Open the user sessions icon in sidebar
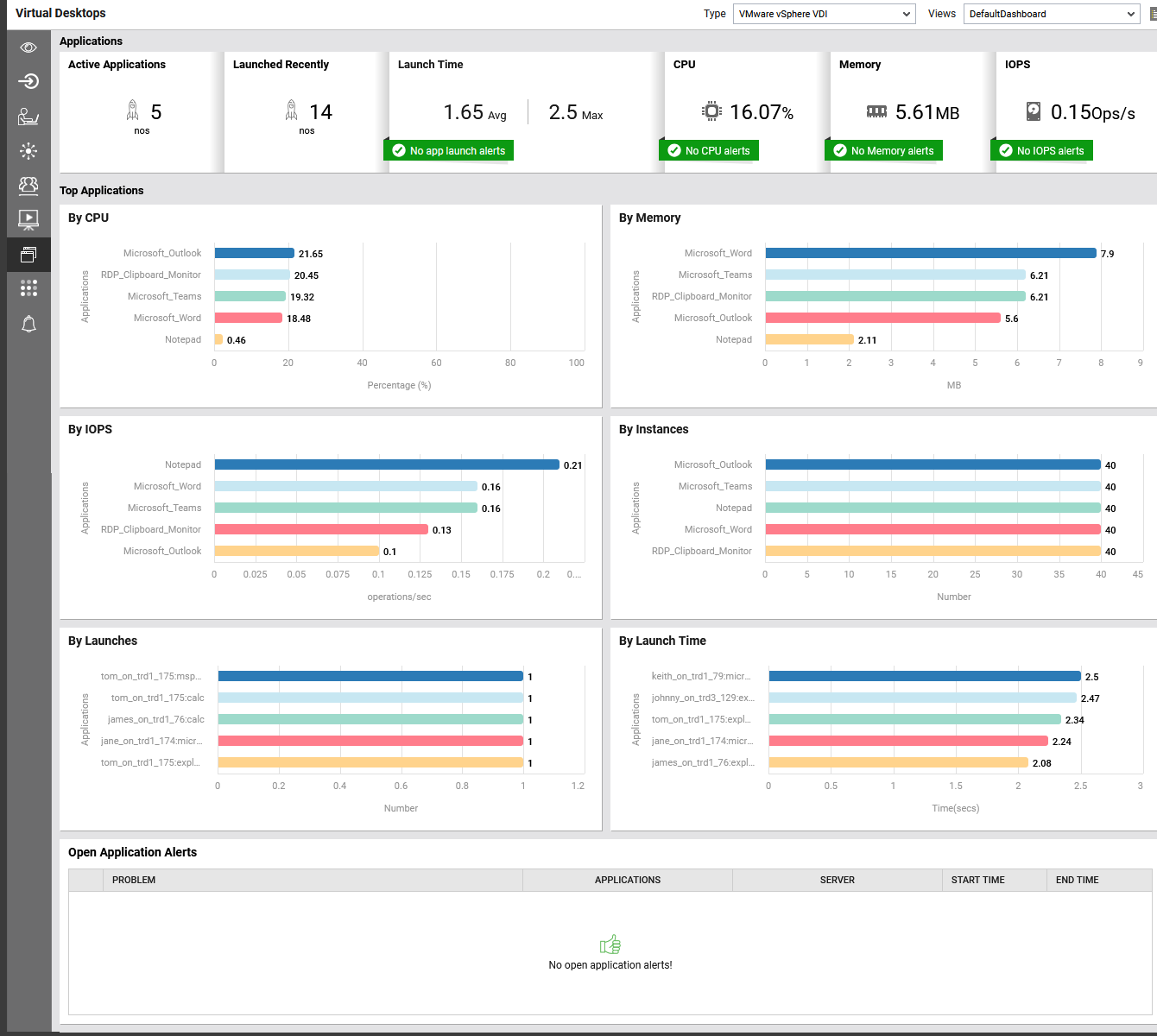Image resolution: width=1157 pixels, height=1036 pixels. [x=28, y=116]
